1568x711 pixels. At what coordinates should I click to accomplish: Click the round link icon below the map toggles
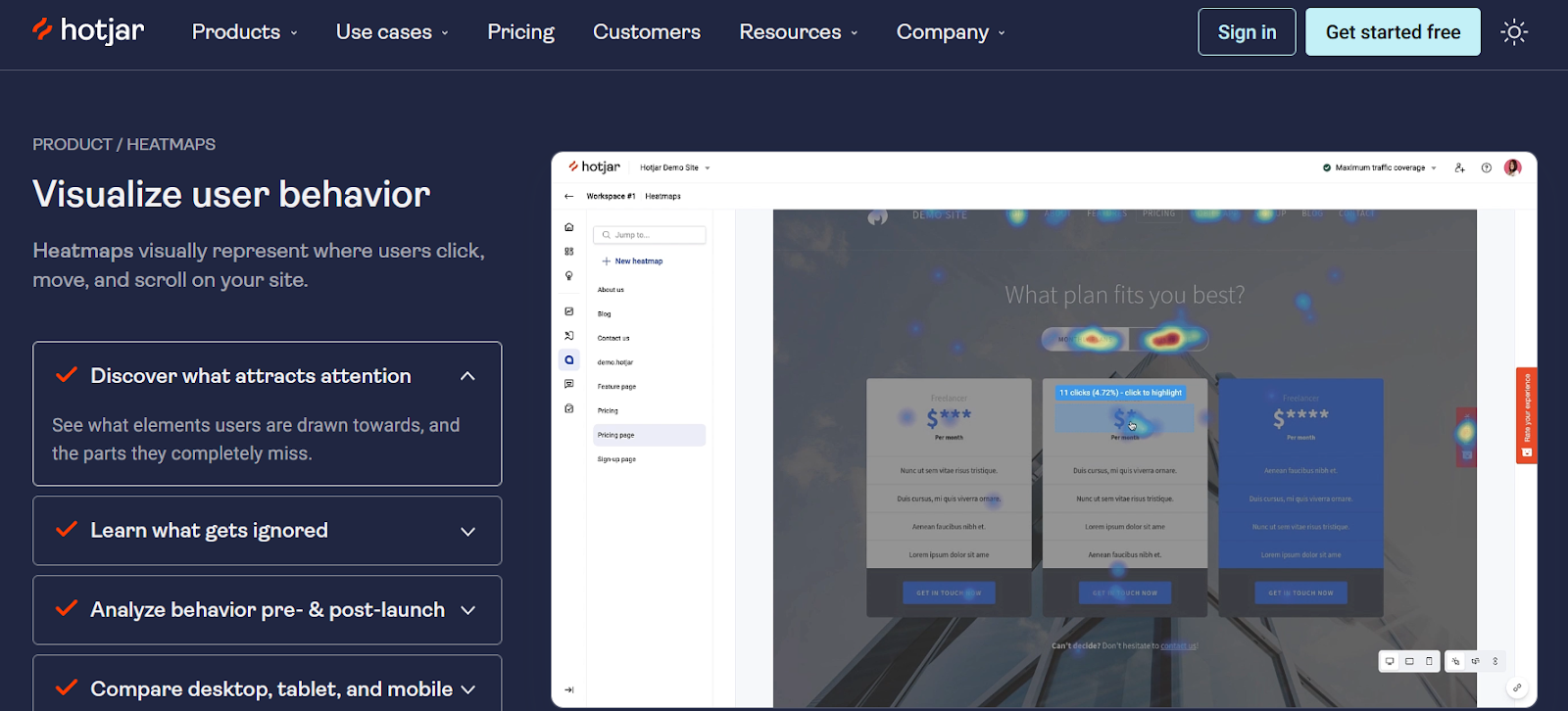point(1517,687)
